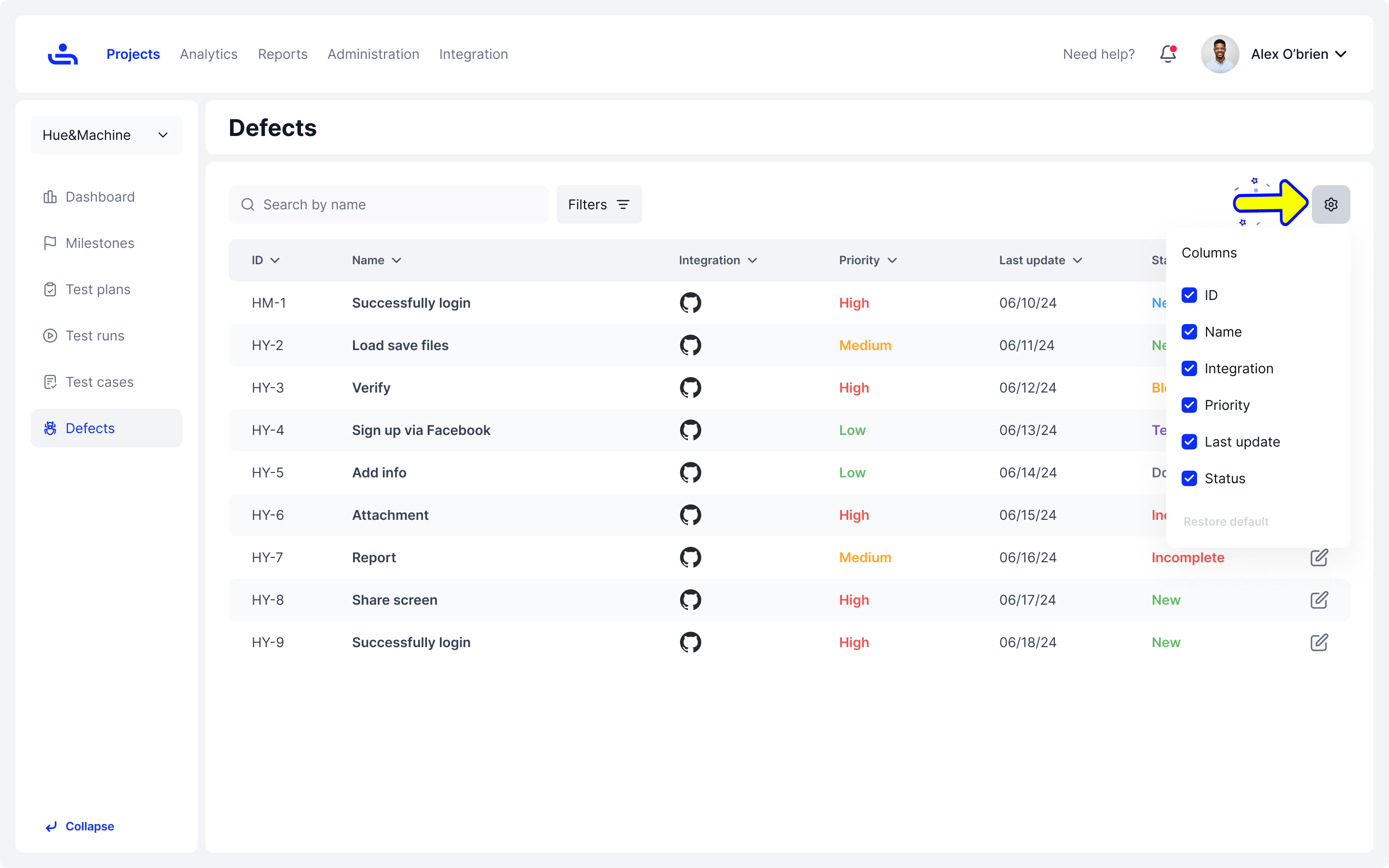1389x868 pixels.
Task: Switch to the Analytics tab
Action: coord(208,54)
